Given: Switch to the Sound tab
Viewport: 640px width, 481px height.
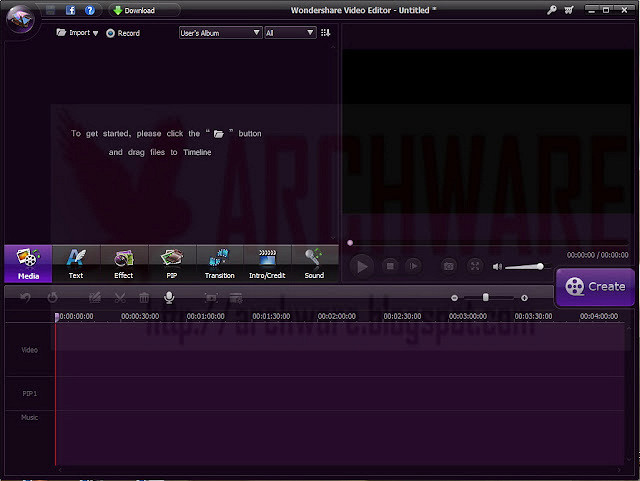Looking at the screenshot, I should click(x=314, y=264).
